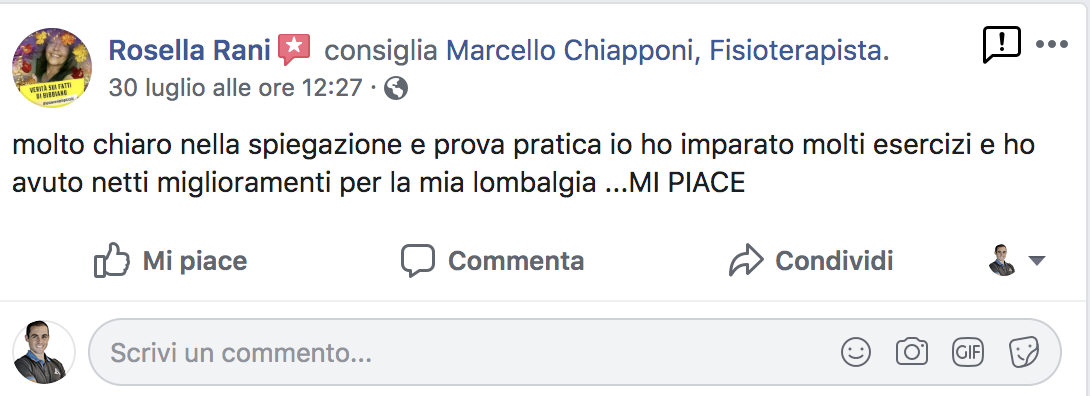The image size is (1090, 396).
Task: Open the Marcello Chiapponi, Fisioterapista page link
Action: pos(667,50)
